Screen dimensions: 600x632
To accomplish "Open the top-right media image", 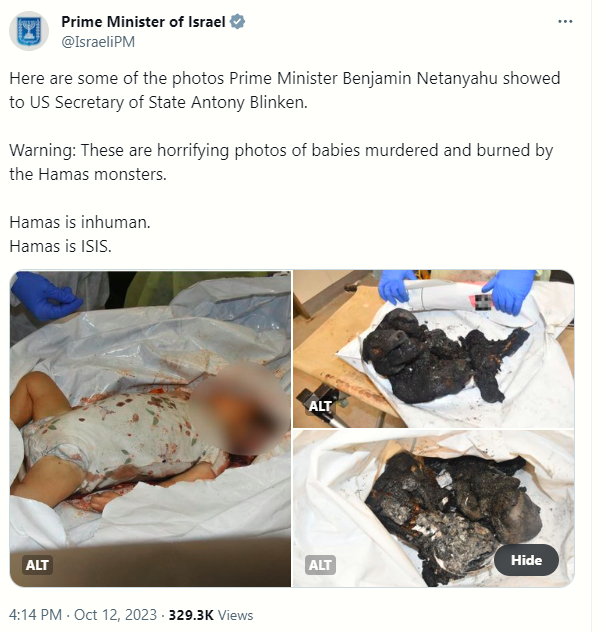I will (x=434, y=349).
